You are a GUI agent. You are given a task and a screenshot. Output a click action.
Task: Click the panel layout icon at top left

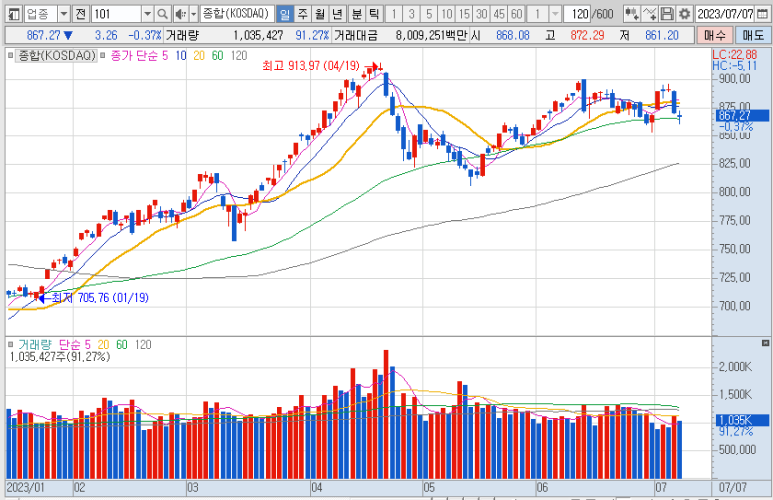13,14
